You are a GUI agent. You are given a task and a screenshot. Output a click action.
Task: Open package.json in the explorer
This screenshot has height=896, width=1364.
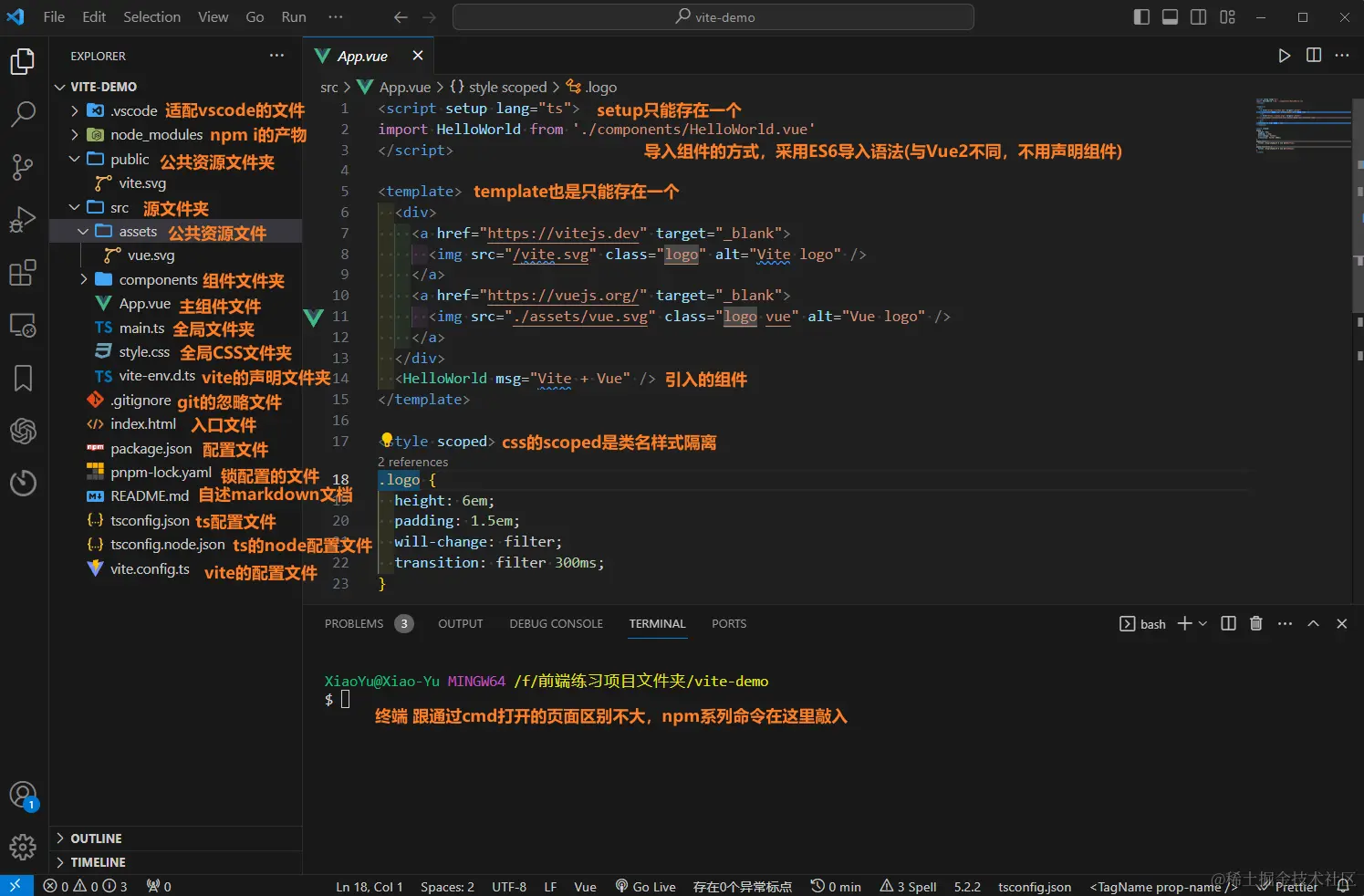(151, 448)
